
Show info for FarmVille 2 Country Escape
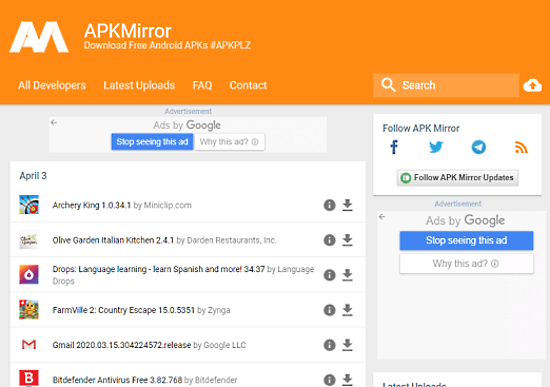pos(329,310)
